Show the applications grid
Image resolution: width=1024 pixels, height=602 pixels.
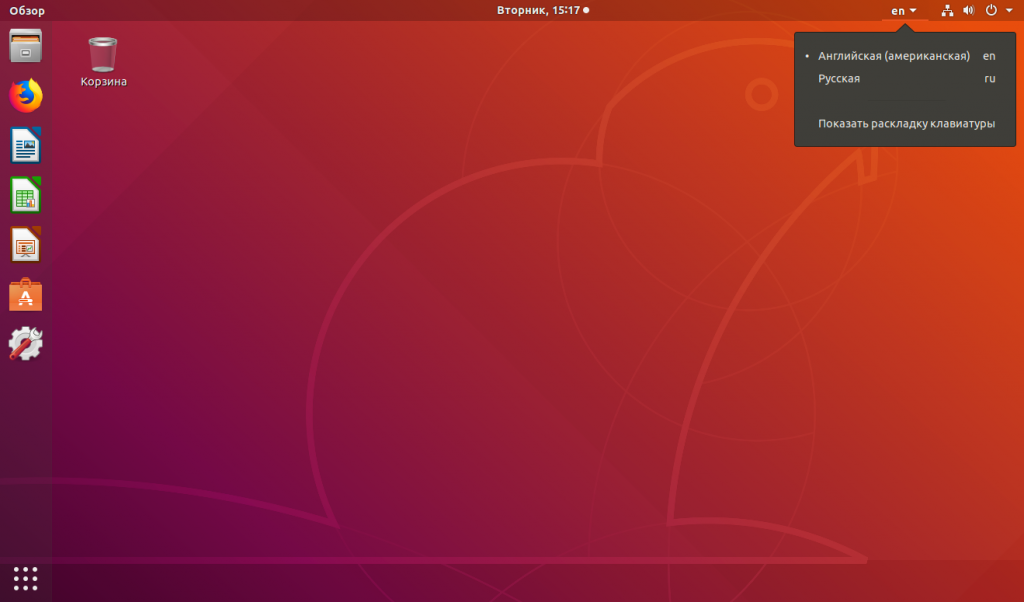[x=26, y=578]
